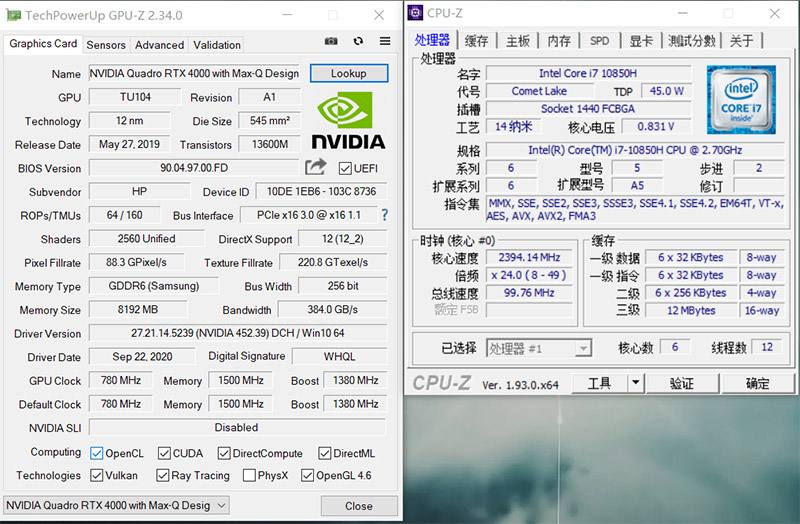The height and width of the screenshot is (524, 800).
Task: Switch to the Advanced tab
Action: [x=159, y=45]
